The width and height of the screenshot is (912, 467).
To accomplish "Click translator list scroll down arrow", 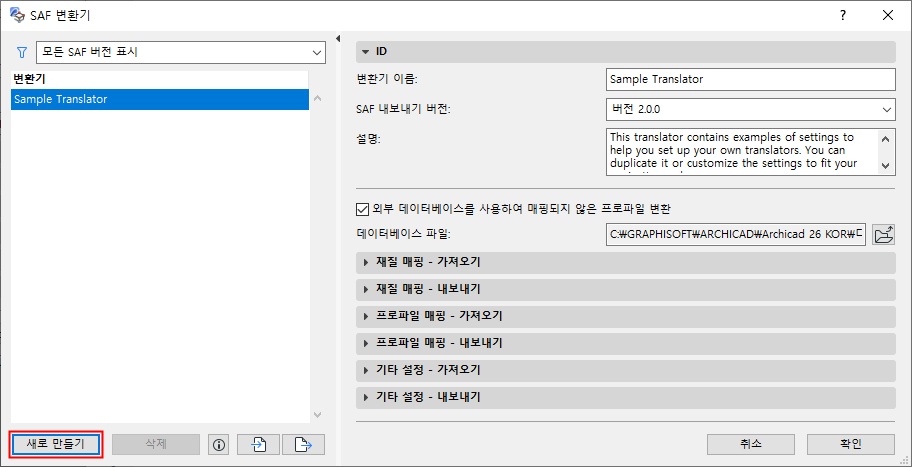I will click(318, 415).
